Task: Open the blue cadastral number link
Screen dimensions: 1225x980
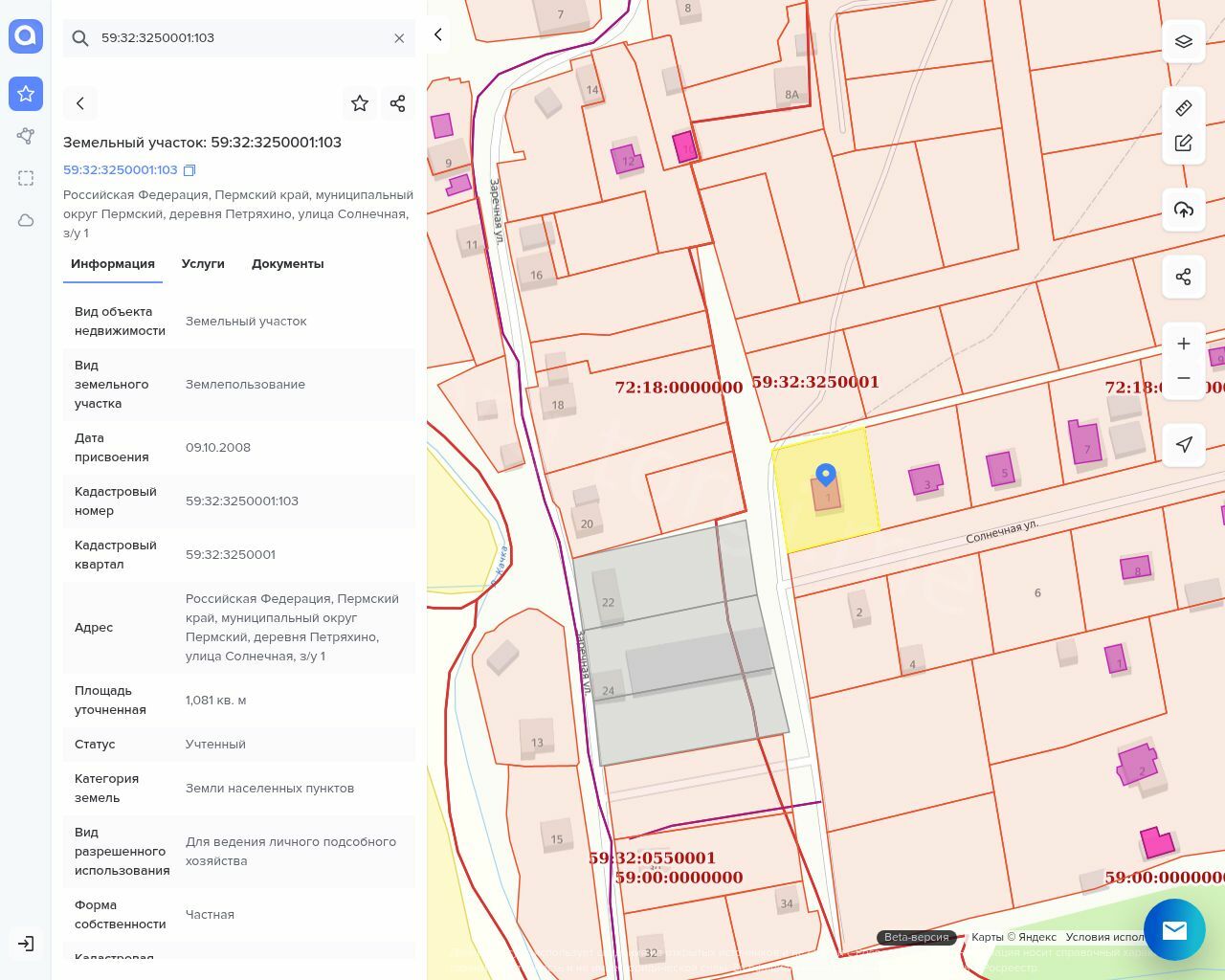Action: (120, 170)
